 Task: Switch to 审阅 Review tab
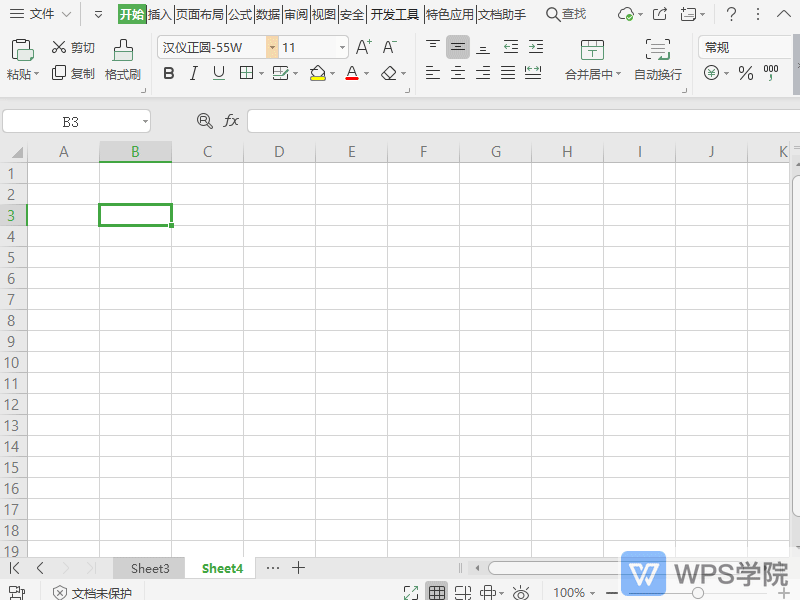pyautogui.click(x=296, y=14)
